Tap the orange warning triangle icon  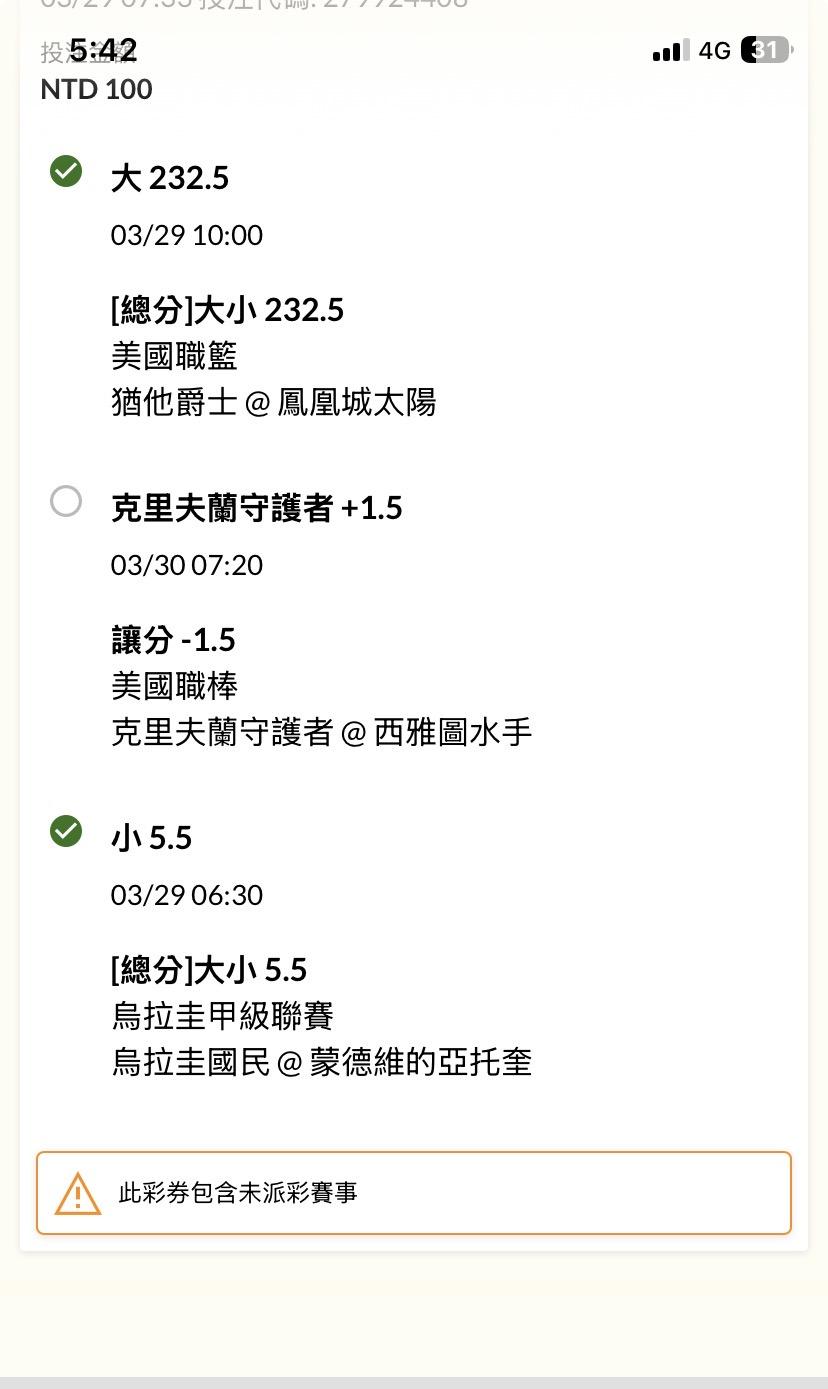pyautogui.click(x=78, y=1193)
